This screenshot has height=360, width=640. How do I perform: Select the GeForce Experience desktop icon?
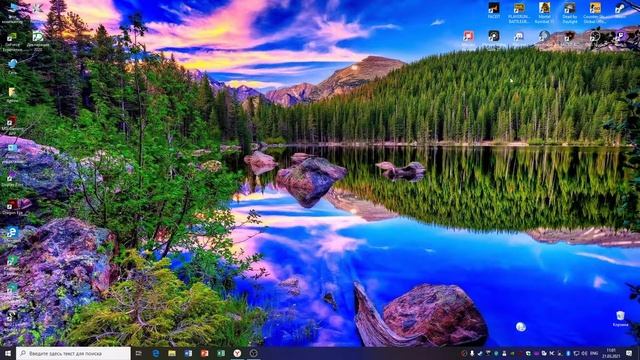click(x=12, y=42)
